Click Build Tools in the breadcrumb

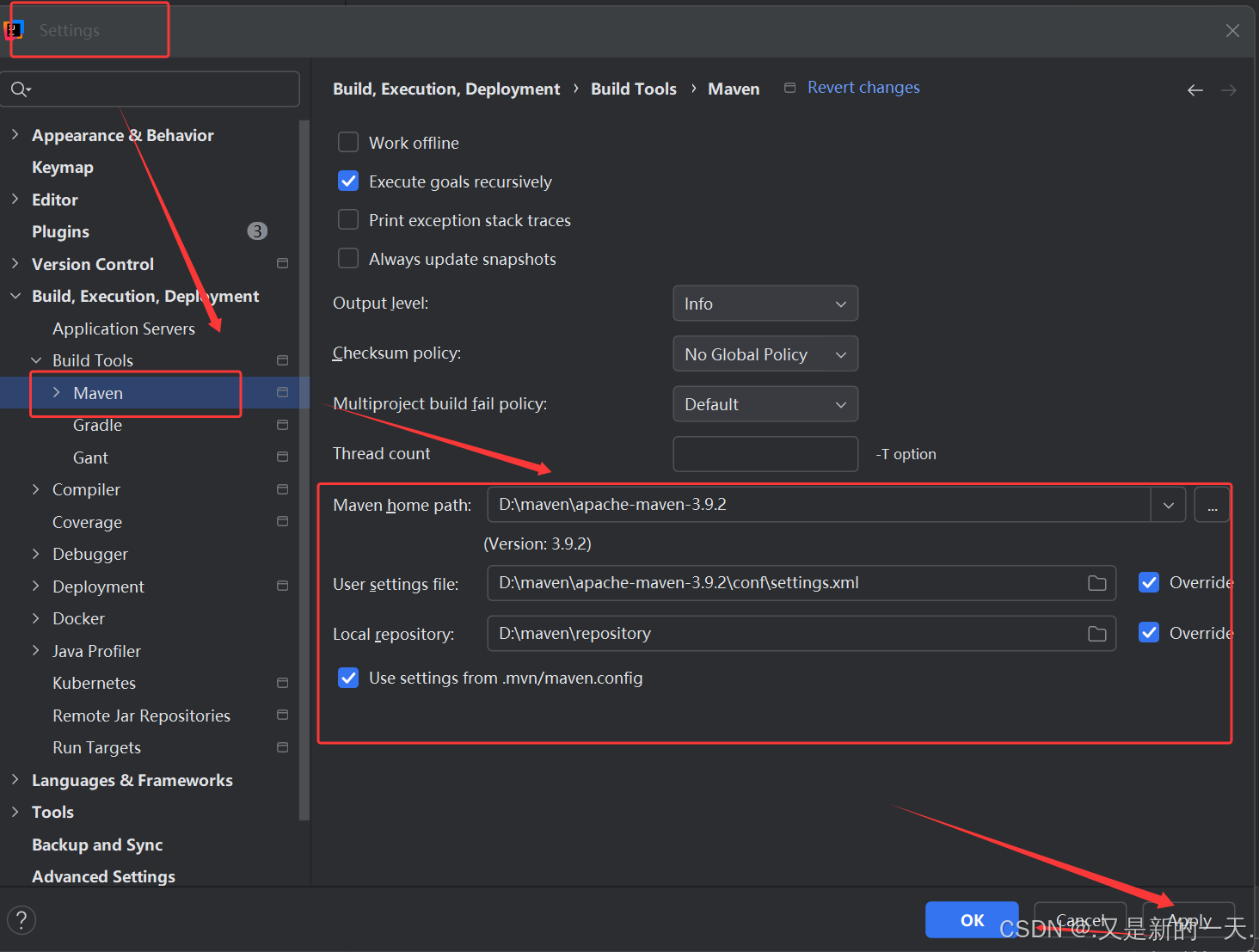click(634, 89)
